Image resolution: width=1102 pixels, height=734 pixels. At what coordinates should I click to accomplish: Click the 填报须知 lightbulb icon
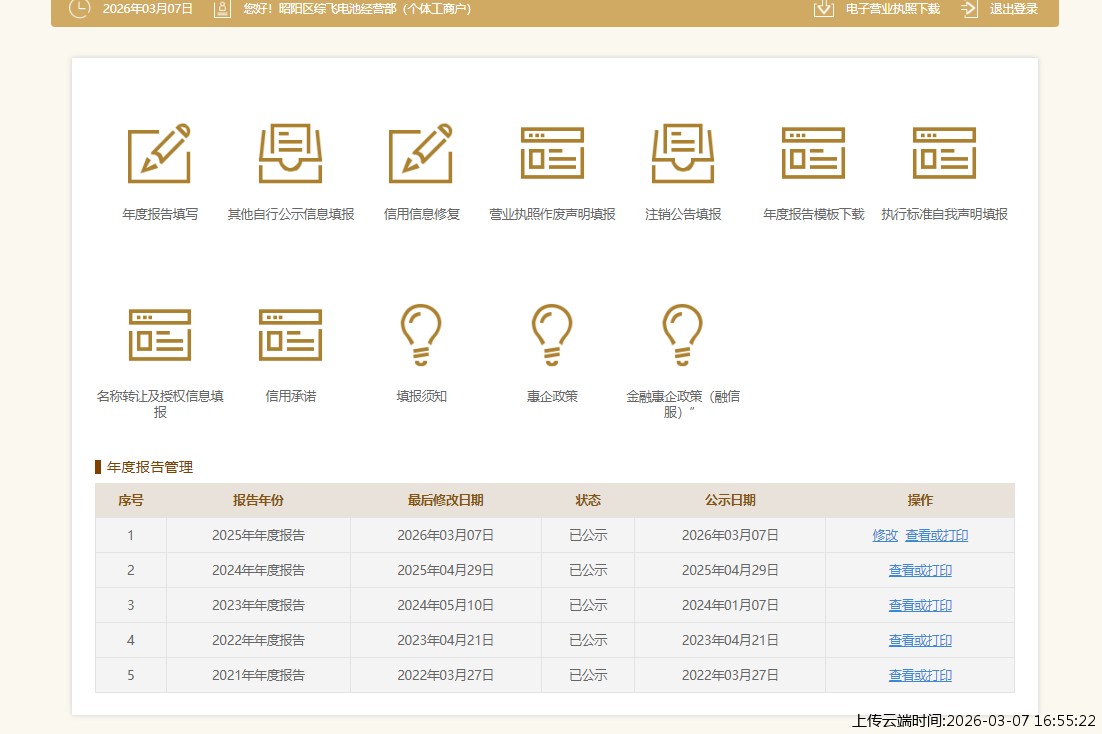pyautogui.click(x=421, y=335)
